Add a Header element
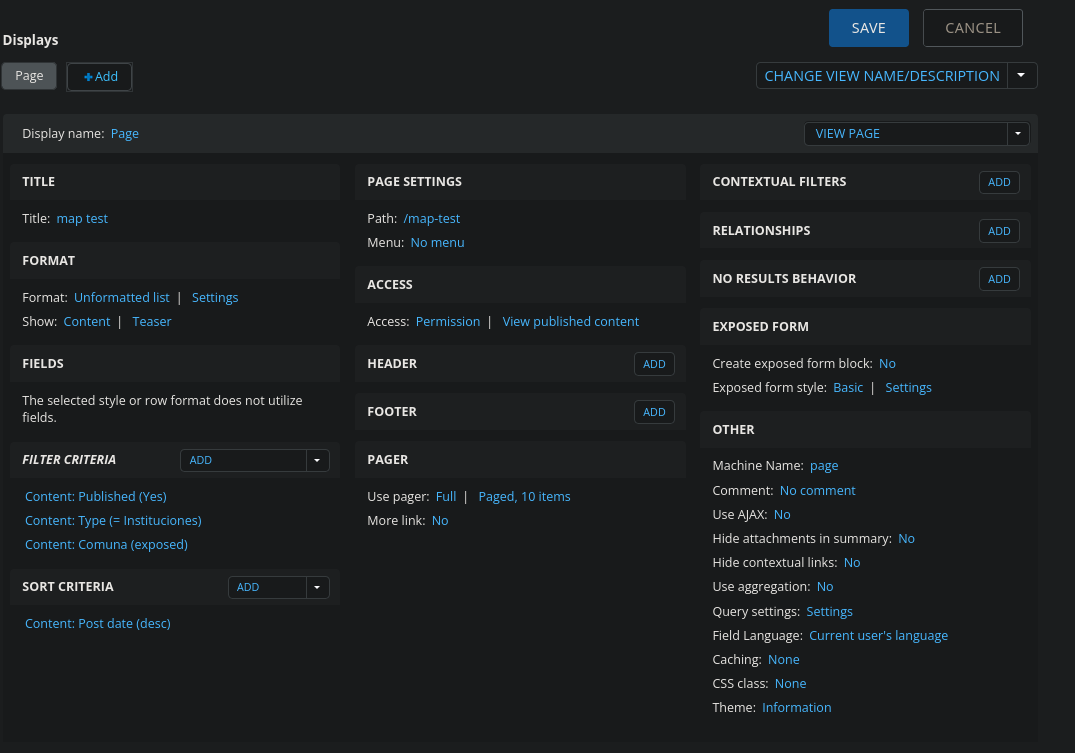This screenshot has width=1075, height=753. pyautogui.click(x=654, y=364)
